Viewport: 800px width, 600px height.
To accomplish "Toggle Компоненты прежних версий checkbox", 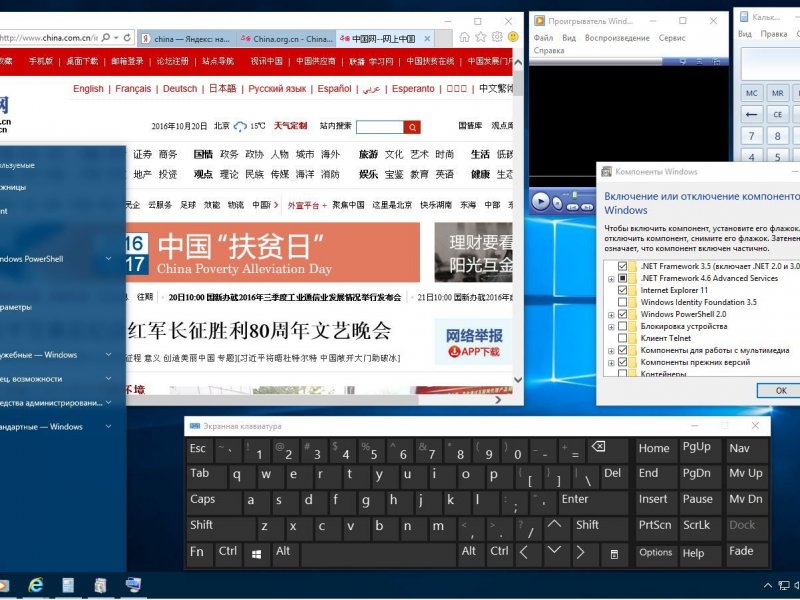I will click(x=622, y=362).
